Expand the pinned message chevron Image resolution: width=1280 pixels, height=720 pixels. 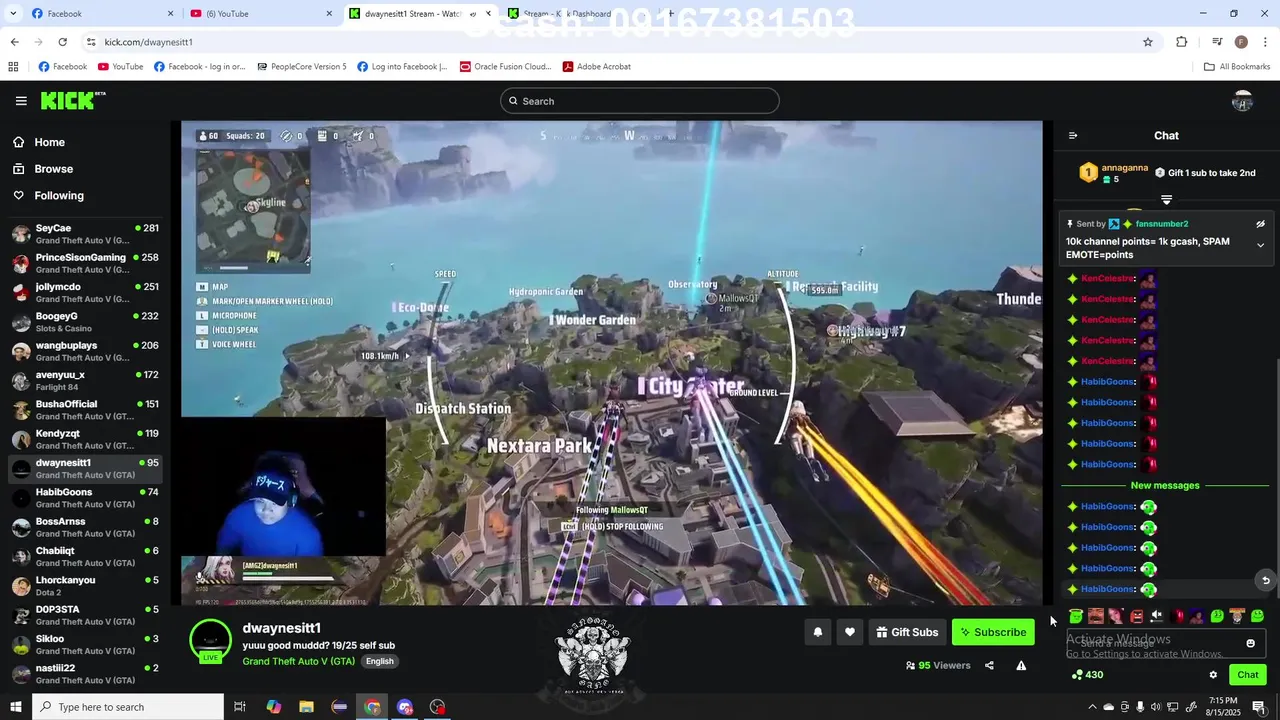pos(1260,245)
